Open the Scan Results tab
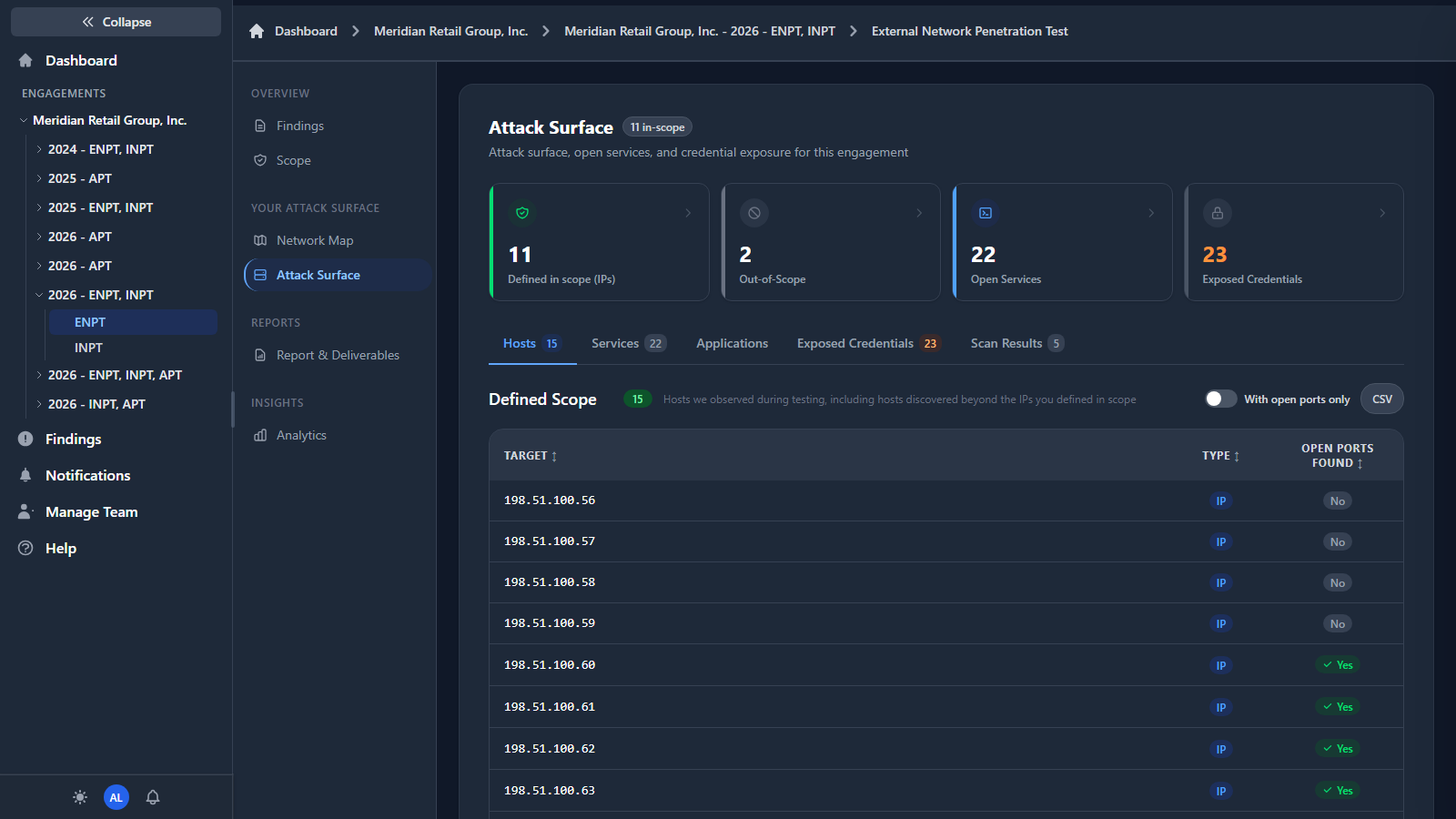The height and width of the screenshot is (819, 1456). (x=1016, y=343)
